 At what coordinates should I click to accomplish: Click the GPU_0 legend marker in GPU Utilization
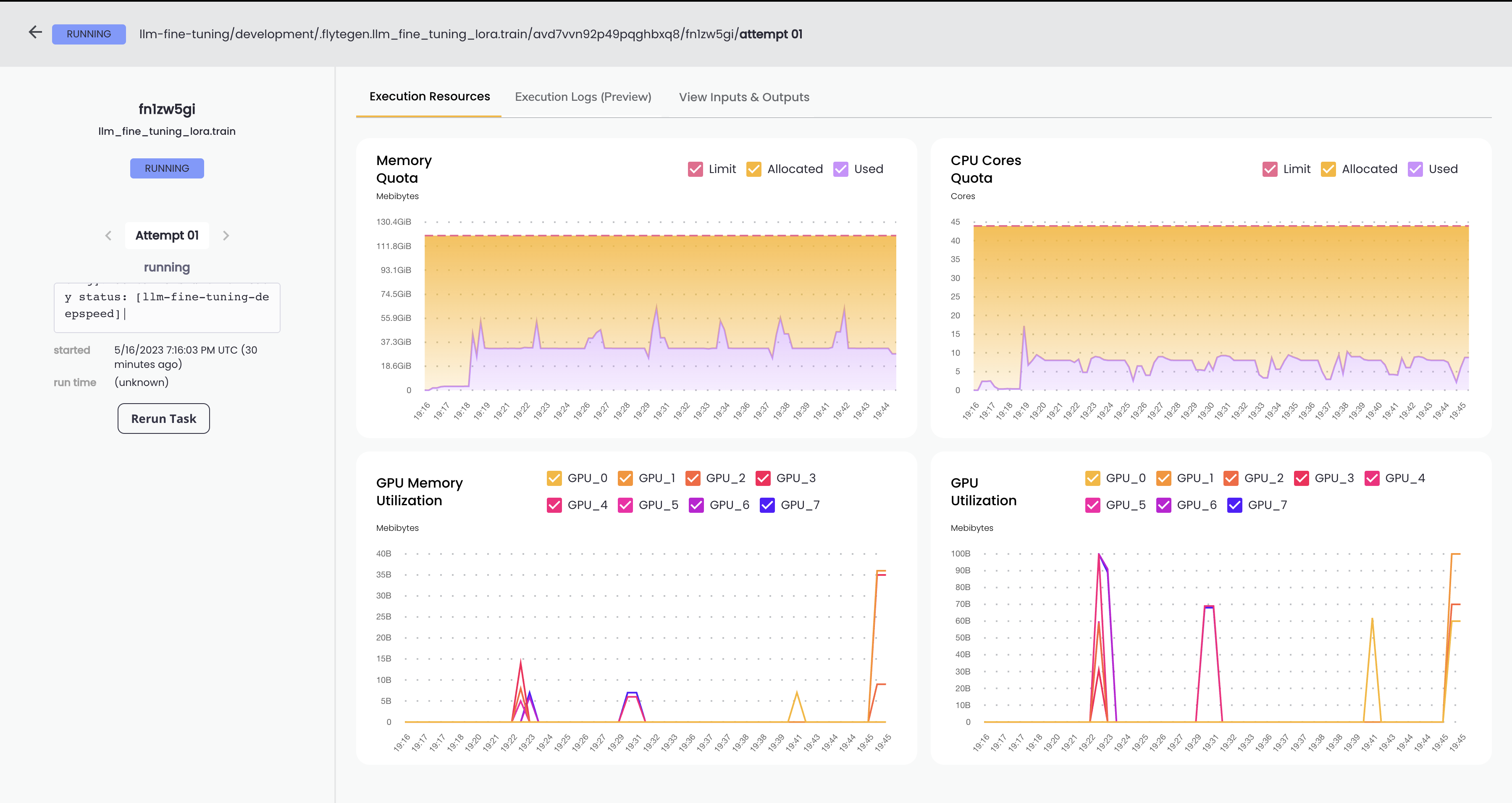point(1092,478)
